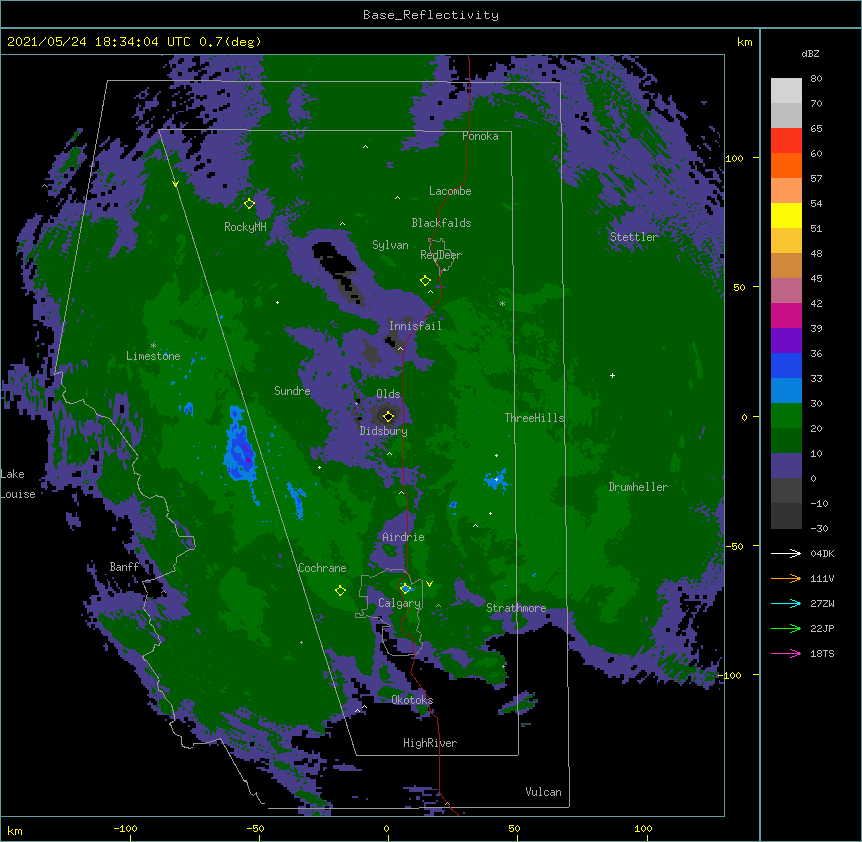Image resolution: width=862 pixels, height=842 pixels.
Task: Click the green 22JP arrow symbol
Action: click(x=786, y=628)
